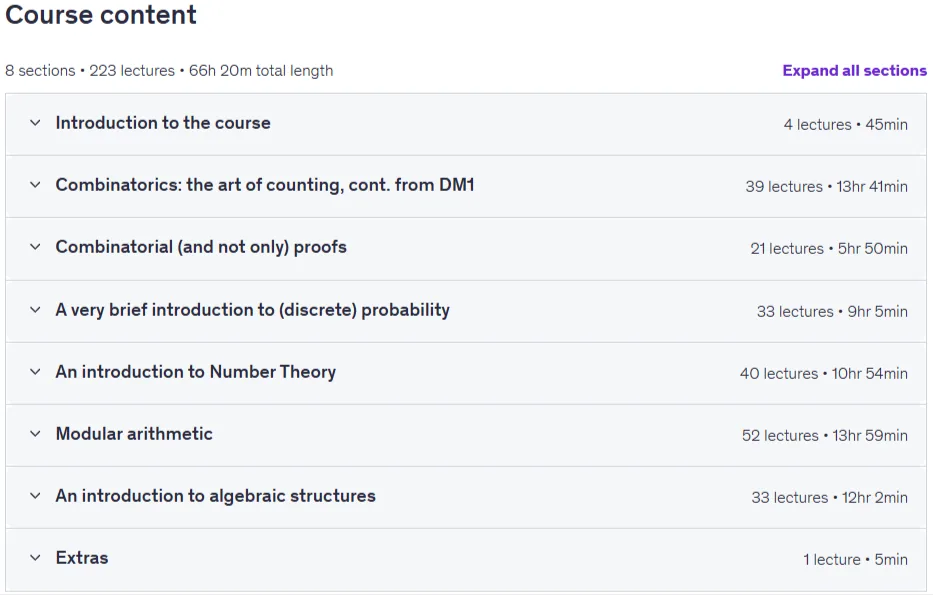
Task: Open An introduction to Number Theory title
Action: tap(196, 372)
